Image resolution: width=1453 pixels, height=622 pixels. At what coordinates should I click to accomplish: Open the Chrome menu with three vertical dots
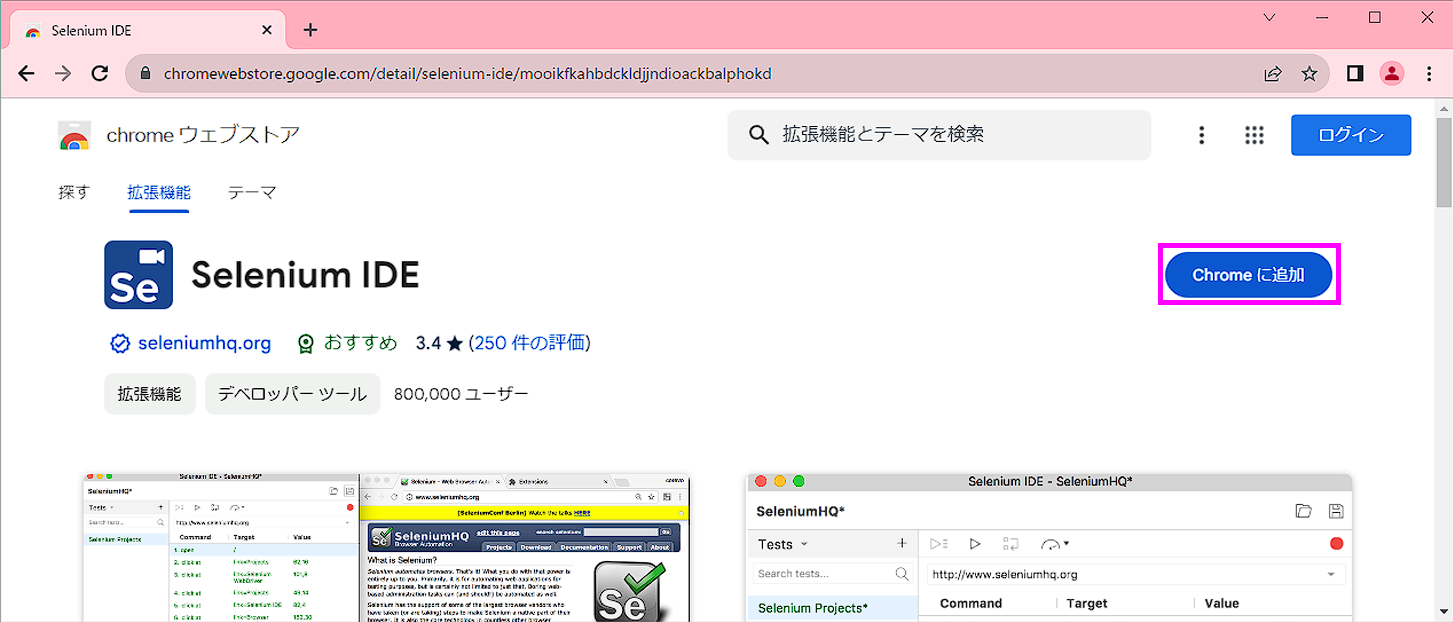(1430, 73)
